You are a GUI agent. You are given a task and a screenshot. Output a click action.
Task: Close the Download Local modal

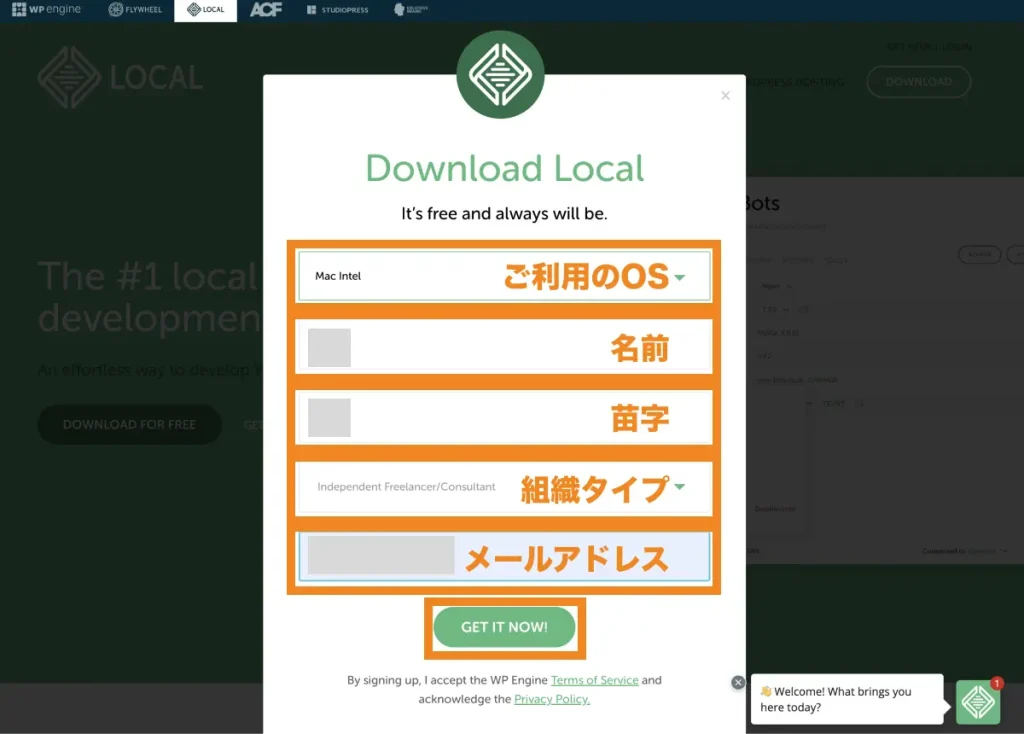tap(725, 96)
